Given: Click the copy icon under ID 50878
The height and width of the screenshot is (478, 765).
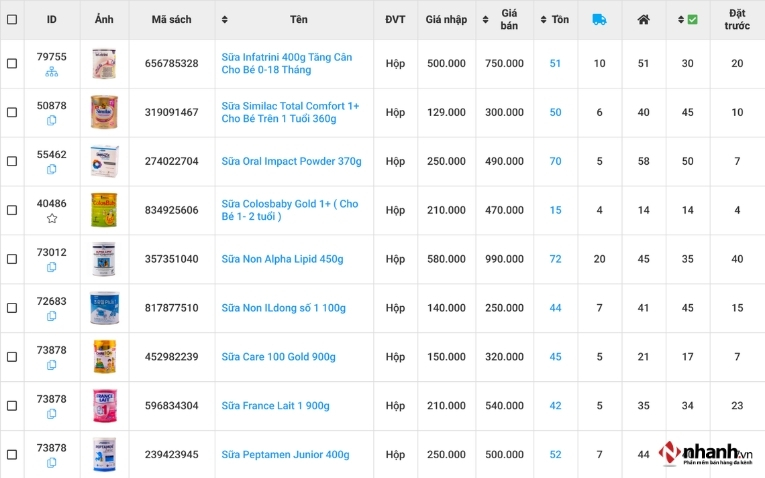Looking at the screenshot, I should 52,120.
